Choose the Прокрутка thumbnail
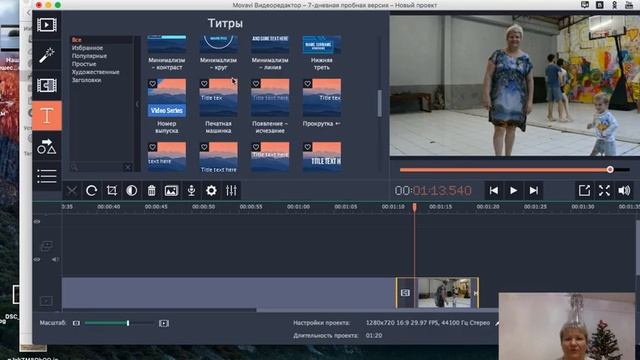Viewport: 640px width, 360px height. (x=322, y=98)
